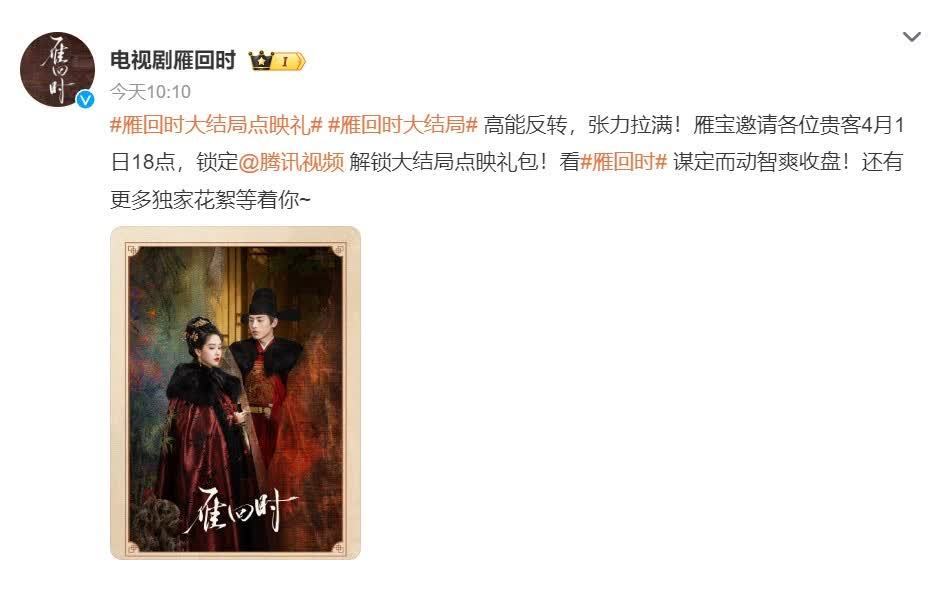Expand the post options chevron menu
Screen dimensions: 949x591
[x=911, y=37]
